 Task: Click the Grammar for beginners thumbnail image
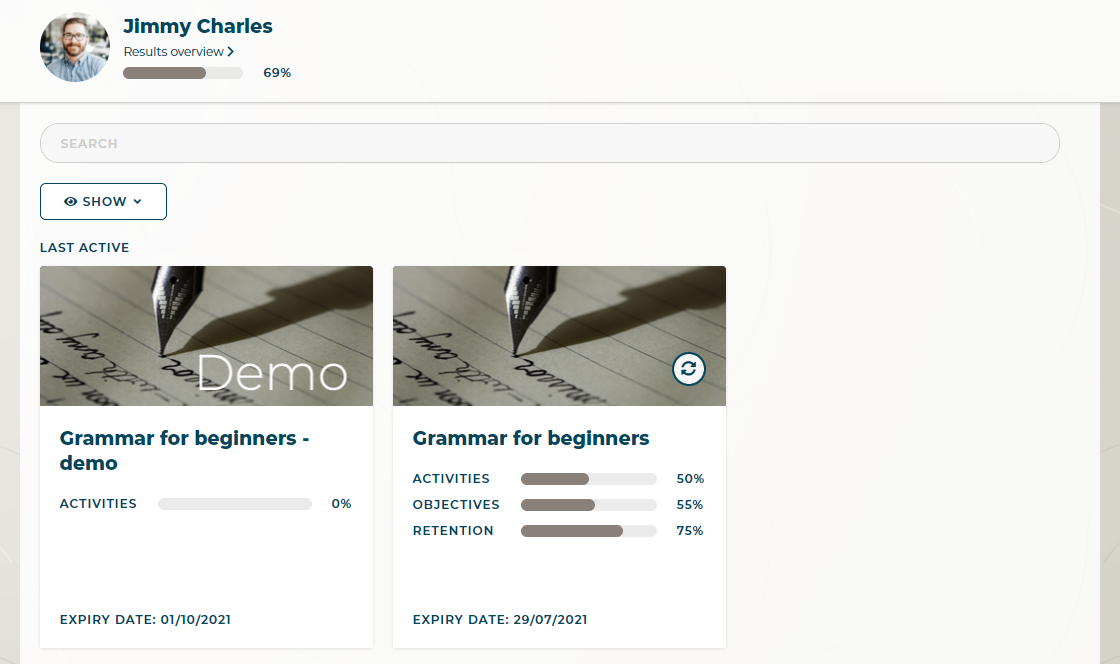559,335
